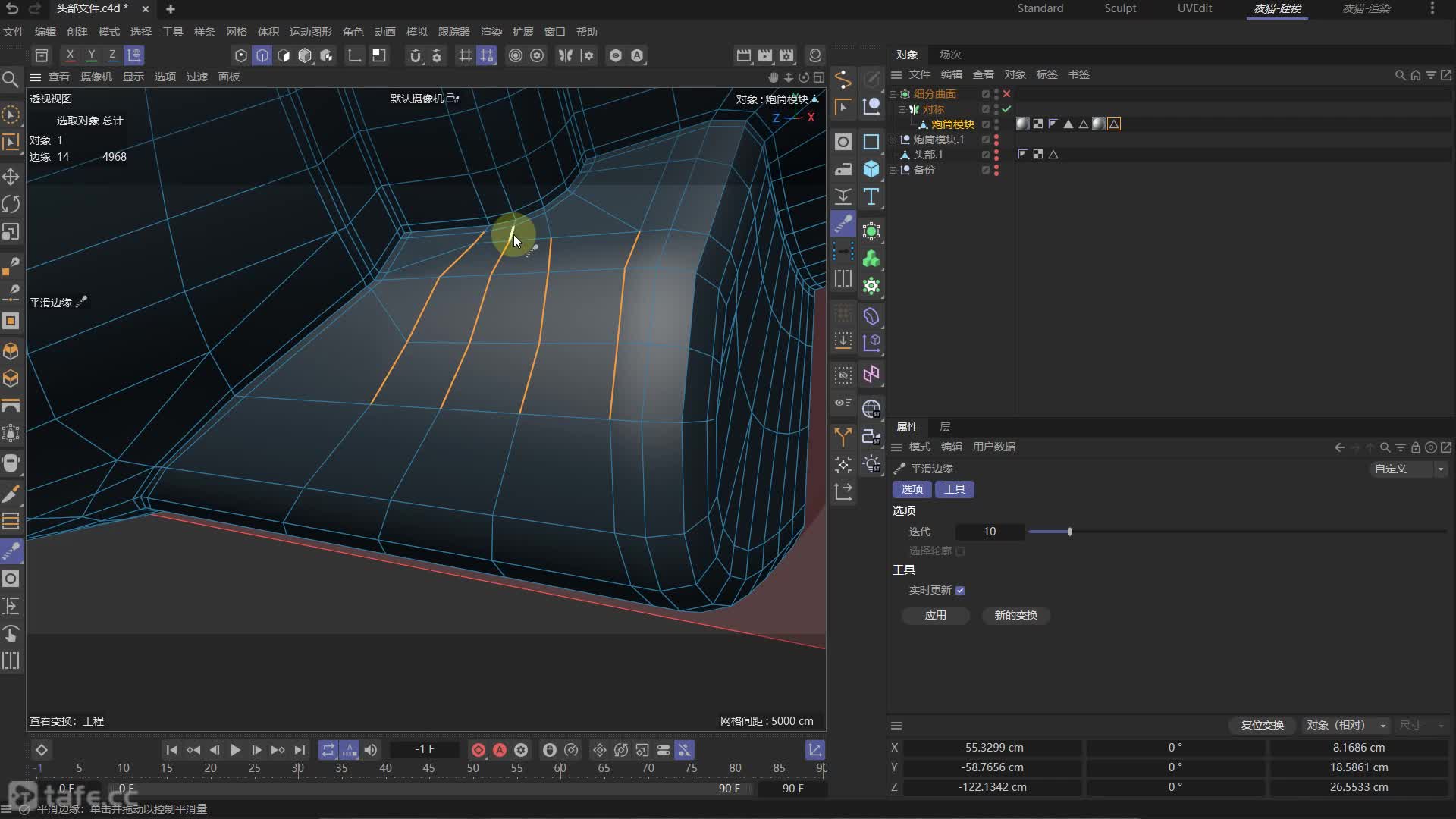The height and width of the screenshot is (819, 1456).
Task: Select the Rotate tool in left toolbar
Action: [x=11, y=204]
